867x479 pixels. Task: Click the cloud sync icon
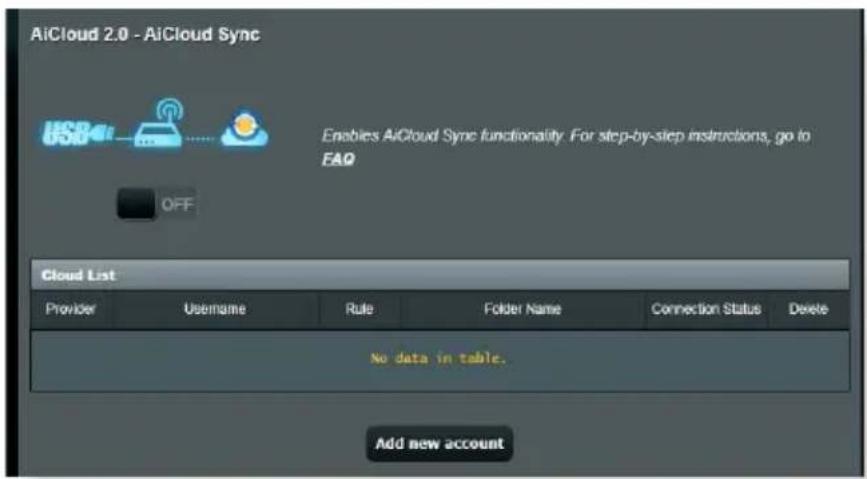(x=245, y=128)
